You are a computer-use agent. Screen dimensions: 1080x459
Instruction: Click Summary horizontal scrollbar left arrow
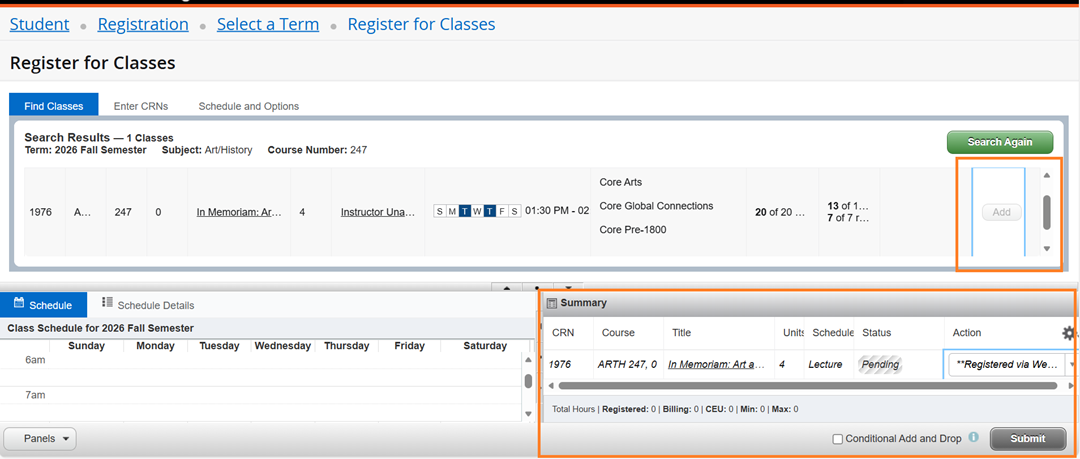(552, 385)
